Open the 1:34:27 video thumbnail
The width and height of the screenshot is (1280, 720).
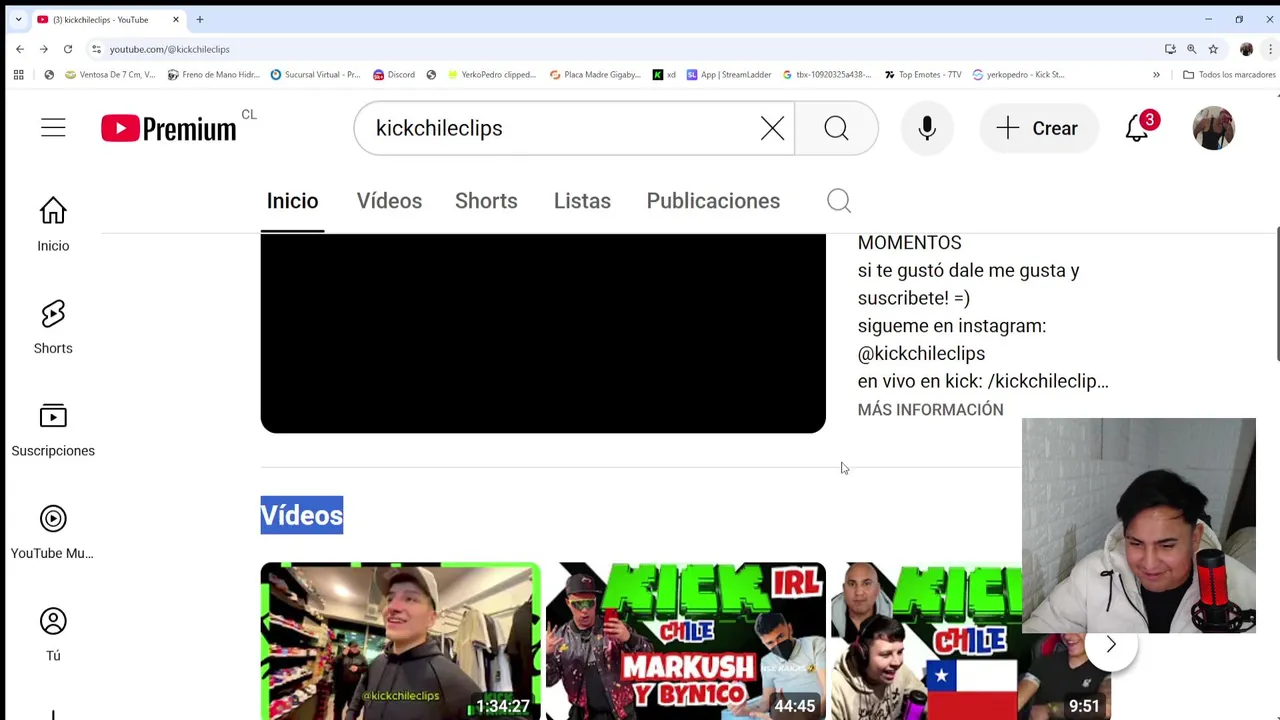(400, 641)
